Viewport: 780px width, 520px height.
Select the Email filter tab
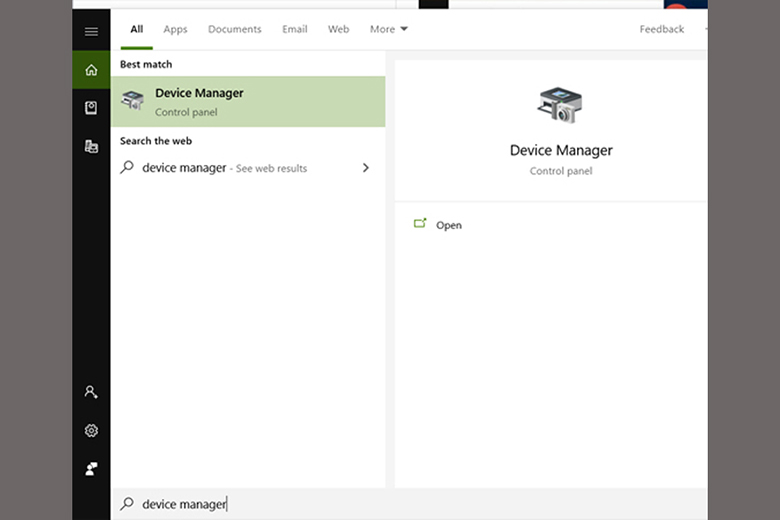[294, 29]
